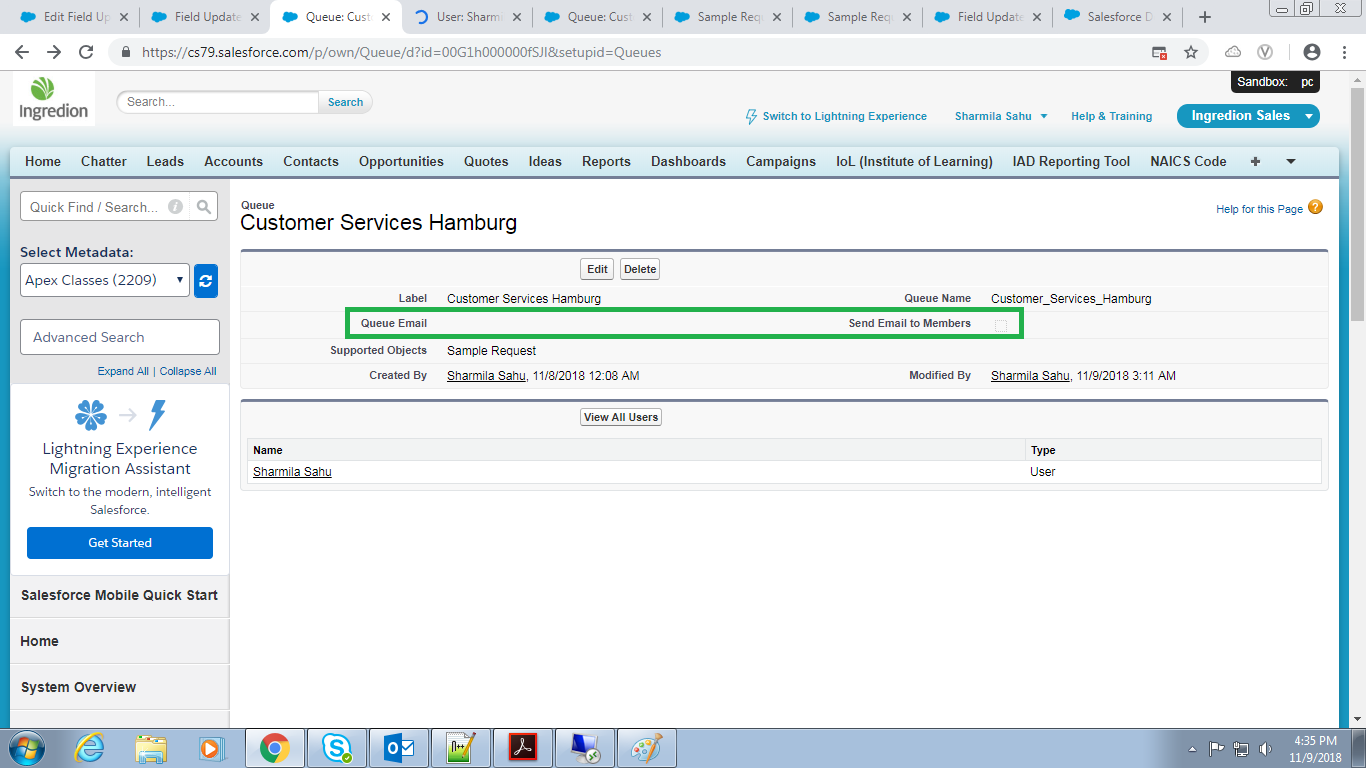Click the Quick Find magnifier icon

pos(204,207)
